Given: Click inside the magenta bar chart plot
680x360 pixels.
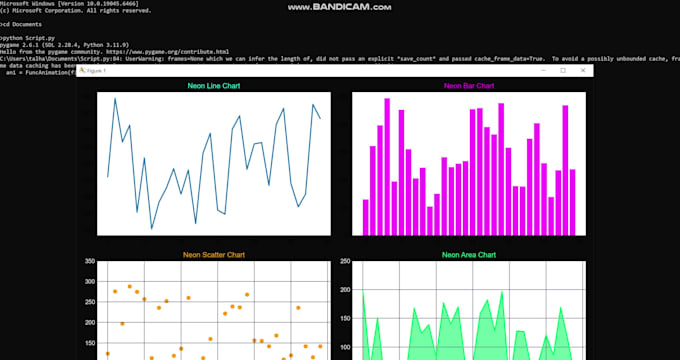Looking at the screenshot, I should 469,164.
